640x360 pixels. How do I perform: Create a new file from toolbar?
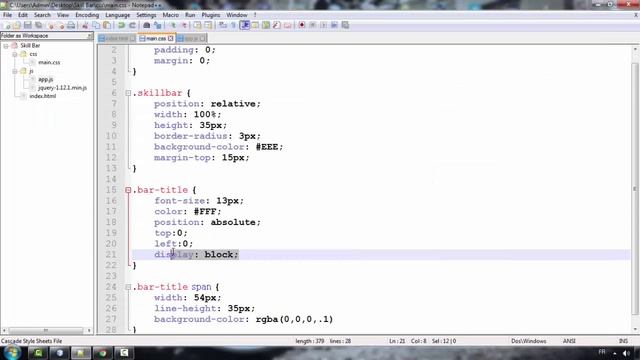pyautogui.click(x=8, y=25)
